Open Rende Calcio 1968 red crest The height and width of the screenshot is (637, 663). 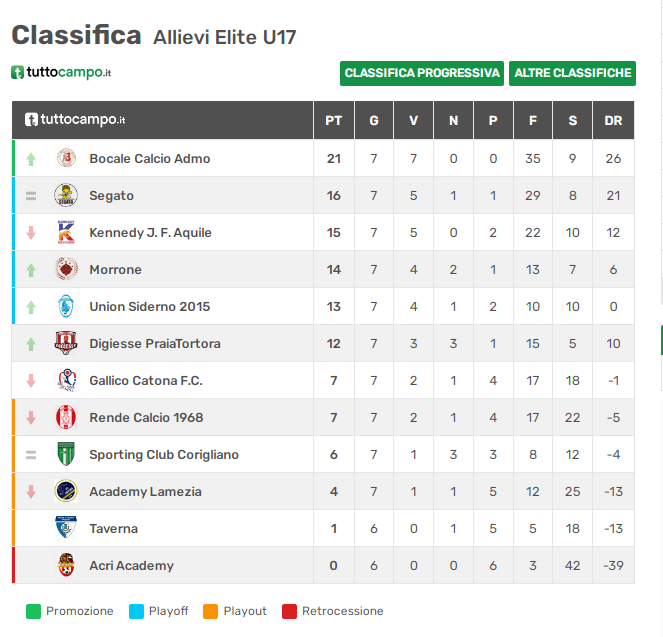(66, 417)
